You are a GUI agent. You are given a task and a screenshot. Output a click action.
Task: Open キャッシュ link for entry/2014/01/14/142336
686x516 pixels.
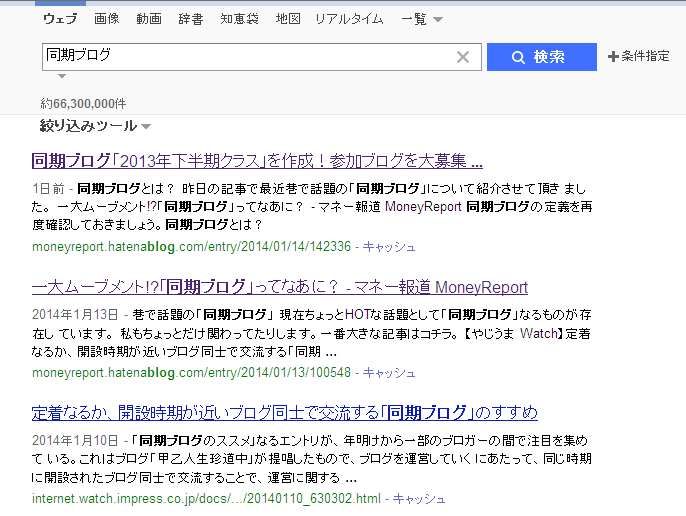pyautogui.click(x=388, y=247)
